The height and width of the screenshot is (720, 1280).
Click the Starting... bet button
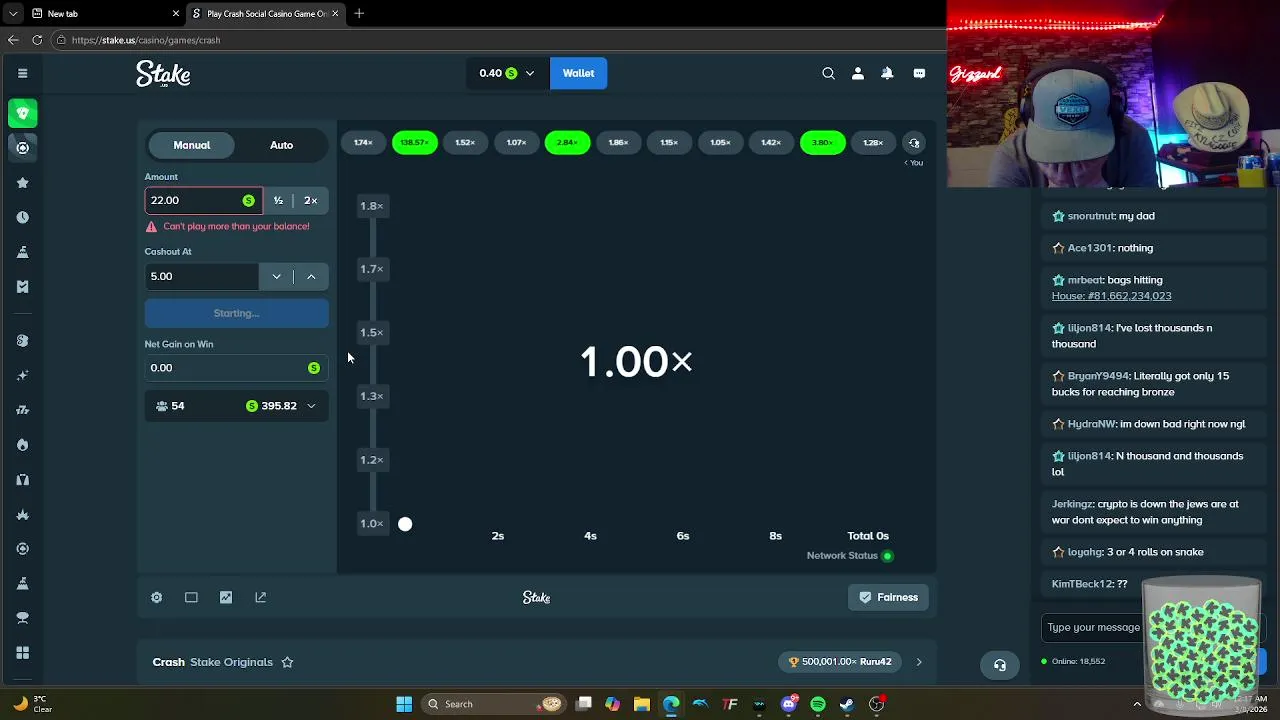point(236,313)
